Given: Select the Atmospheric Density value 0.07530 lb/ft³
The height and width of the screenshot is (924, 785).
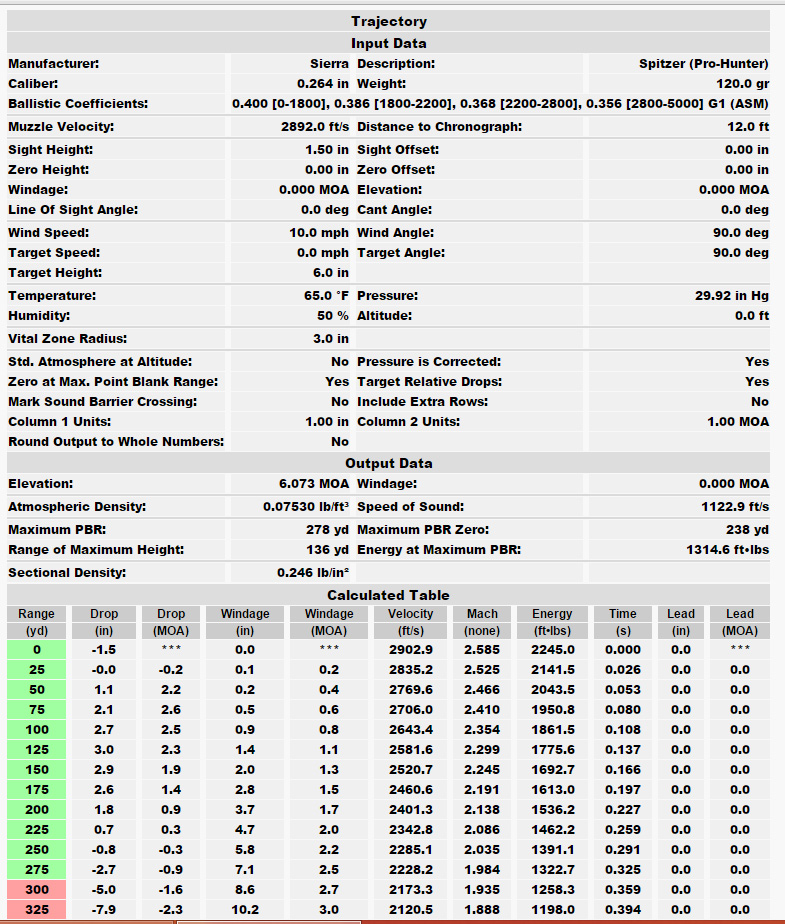Looking at the screenshot, I should [x=306, y=507].
